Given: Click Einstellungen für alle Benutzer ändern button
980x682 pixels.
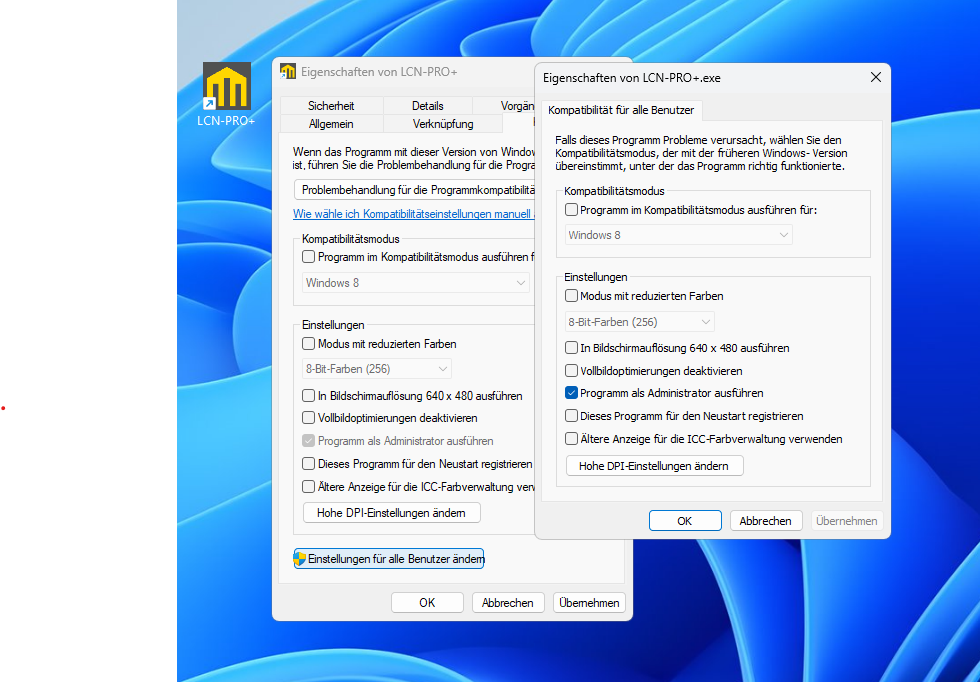Looking at the screenshot, I should 389,558.
